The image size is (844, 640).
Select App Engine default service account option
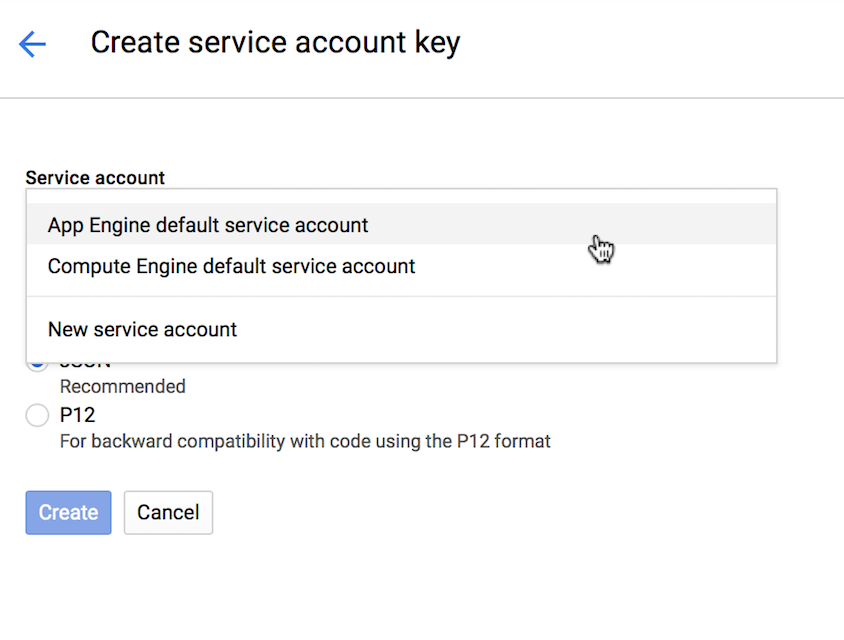point(207,225)
